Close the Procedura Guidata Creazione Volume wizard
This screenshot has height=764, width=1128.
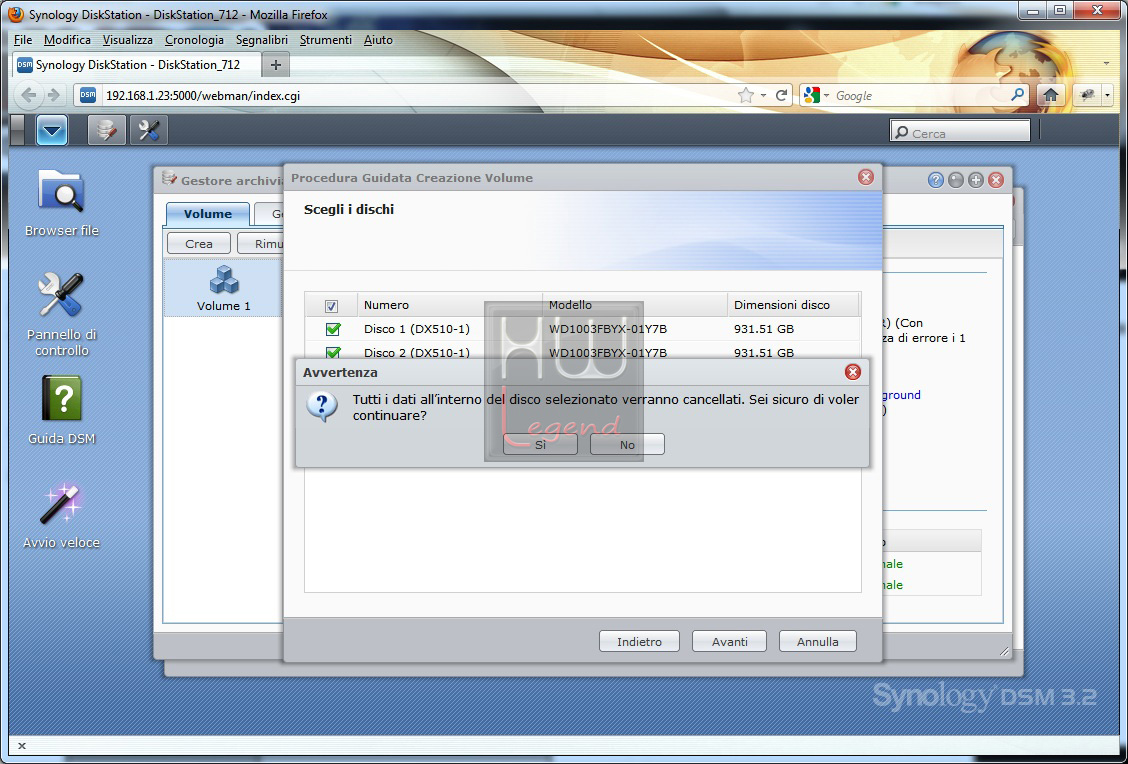click(865, 177)
